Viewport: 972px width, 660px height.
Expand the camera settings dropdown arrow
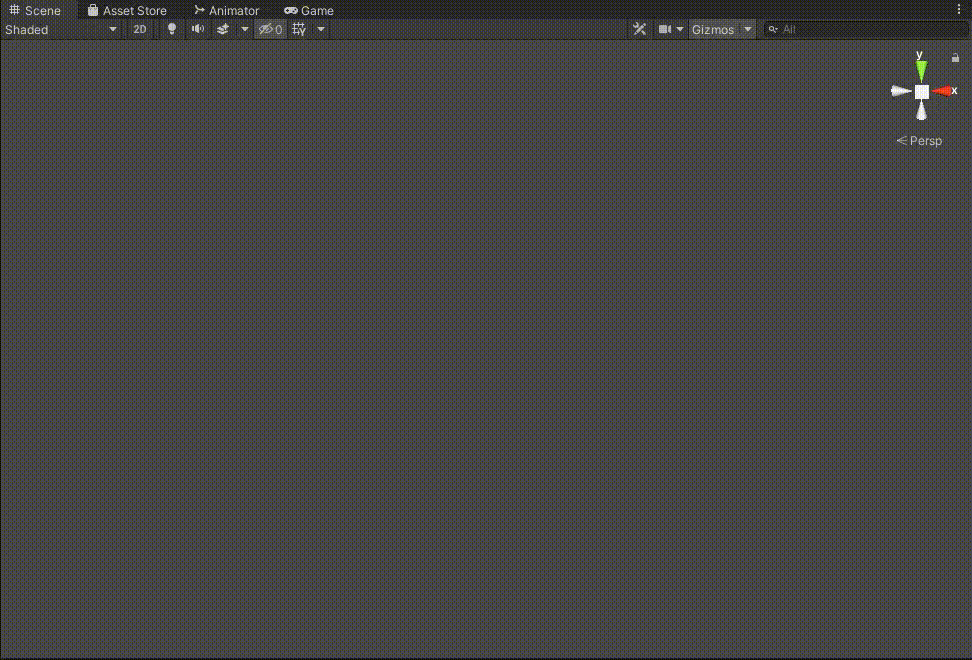coord(681,29)
